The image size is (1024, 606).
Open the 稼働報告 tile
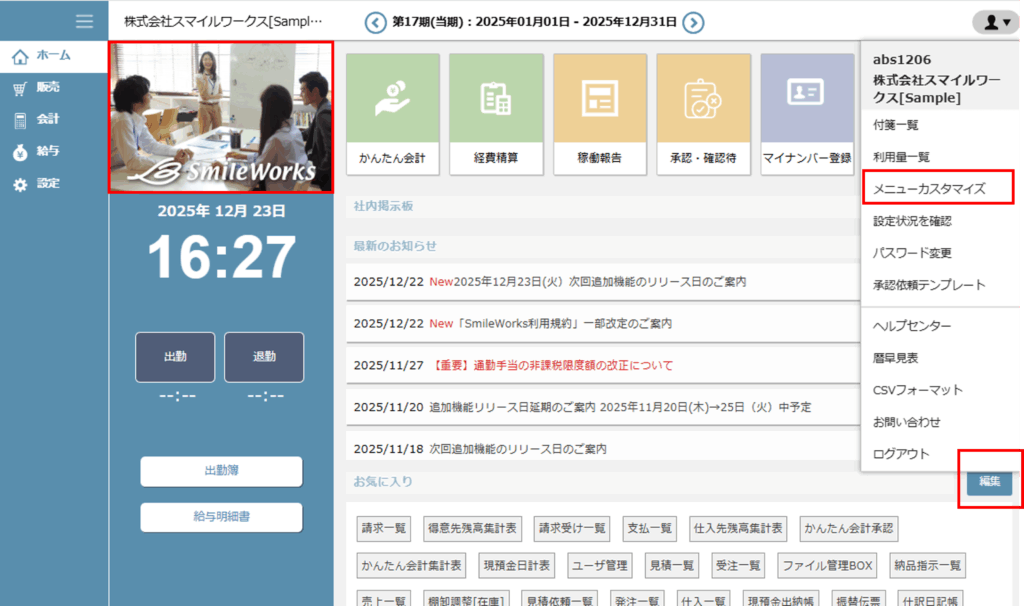click(600, 113)
